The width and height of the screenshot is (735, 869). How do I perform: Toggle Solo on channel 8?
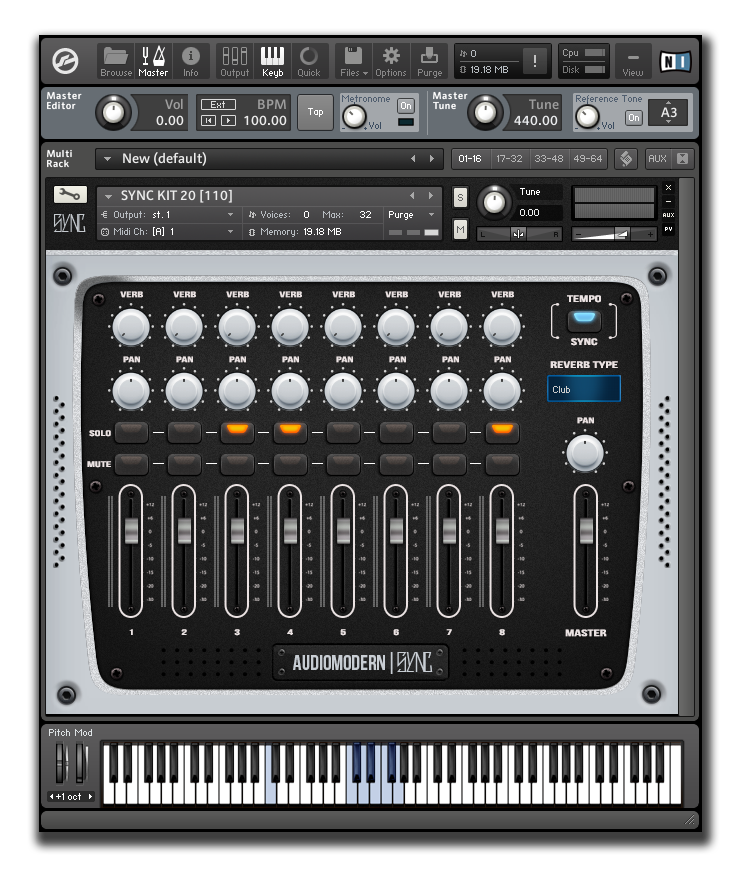[502, 431]
